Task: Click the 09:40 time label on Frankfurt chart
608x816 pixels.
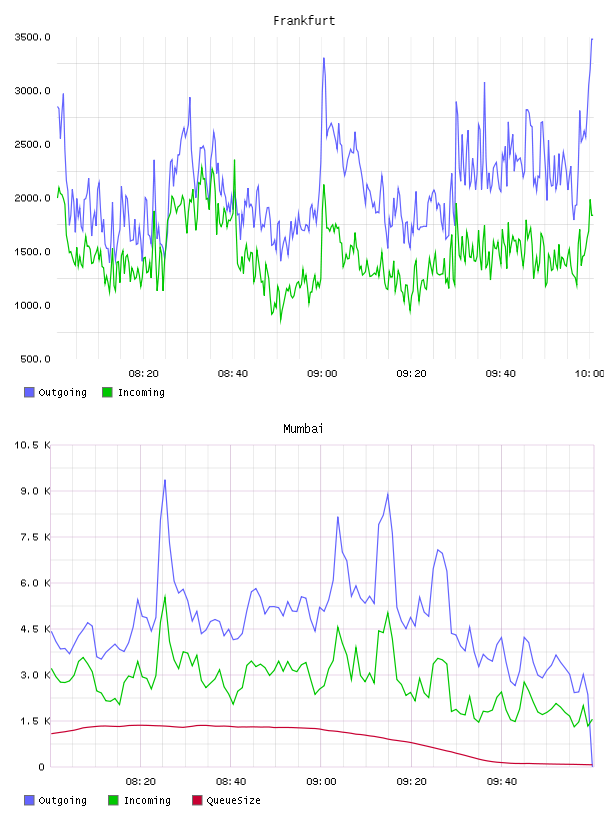Action: 501,373
